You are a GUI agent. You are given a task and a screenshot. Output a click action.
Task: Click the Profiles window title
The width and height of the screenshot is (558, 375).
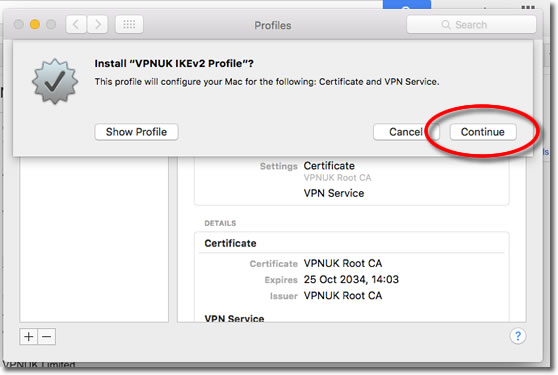coord(273,25)
